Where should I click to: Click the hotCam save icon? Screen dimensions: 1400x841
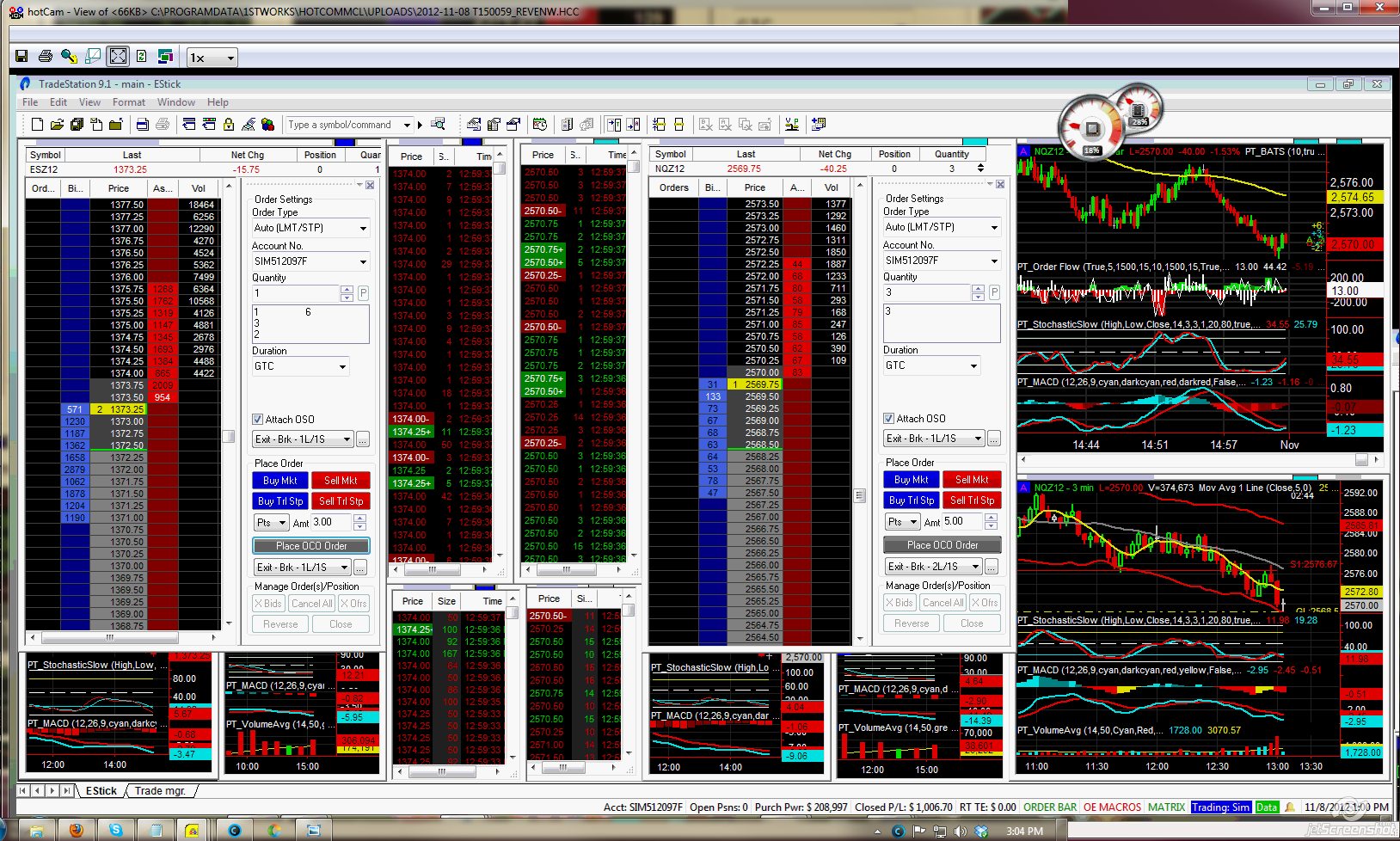point(21,57)
